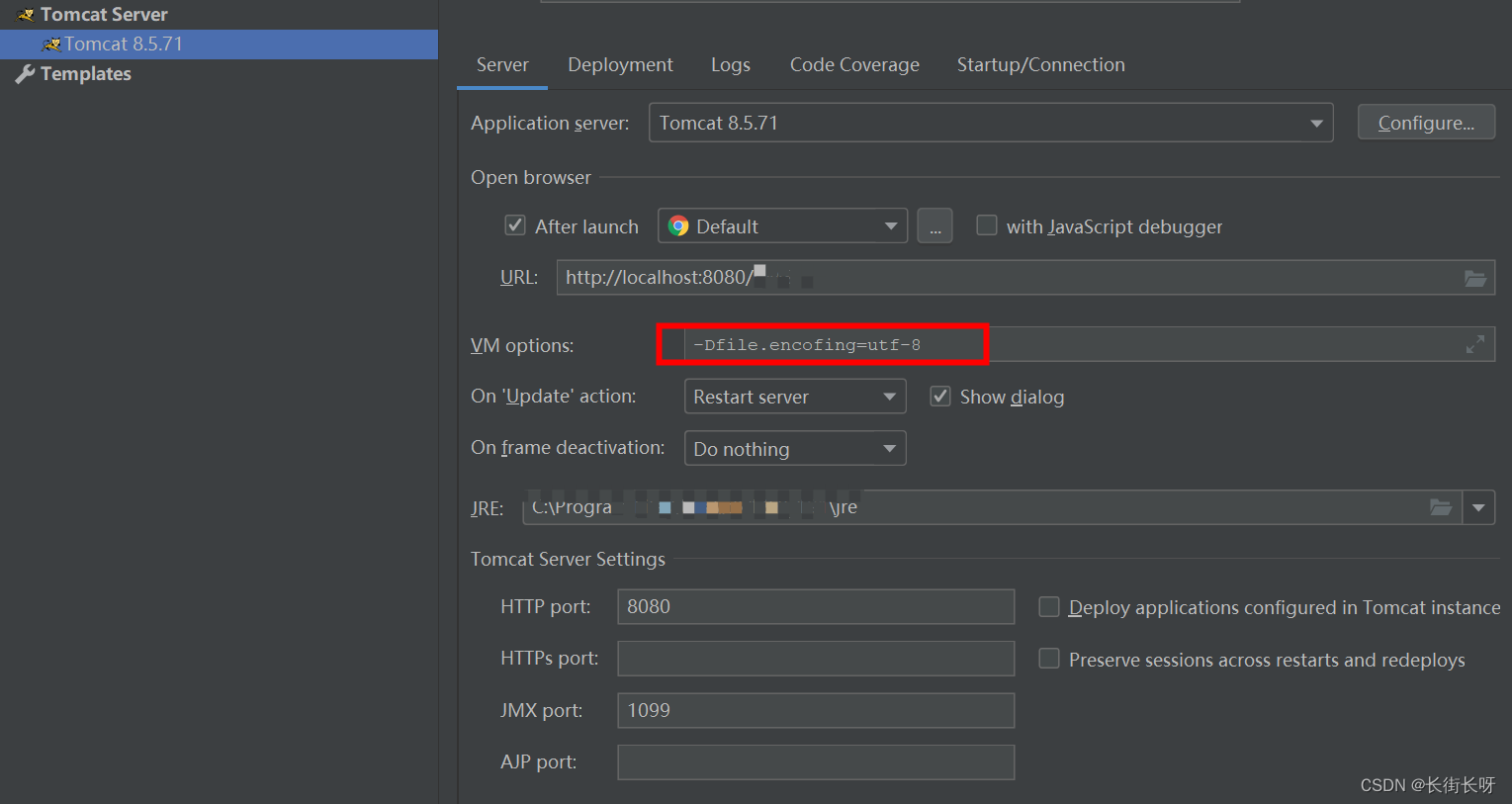The image size is (1512, 804).
Task: Open the Default browser dropdown
Action: point(783,225)
